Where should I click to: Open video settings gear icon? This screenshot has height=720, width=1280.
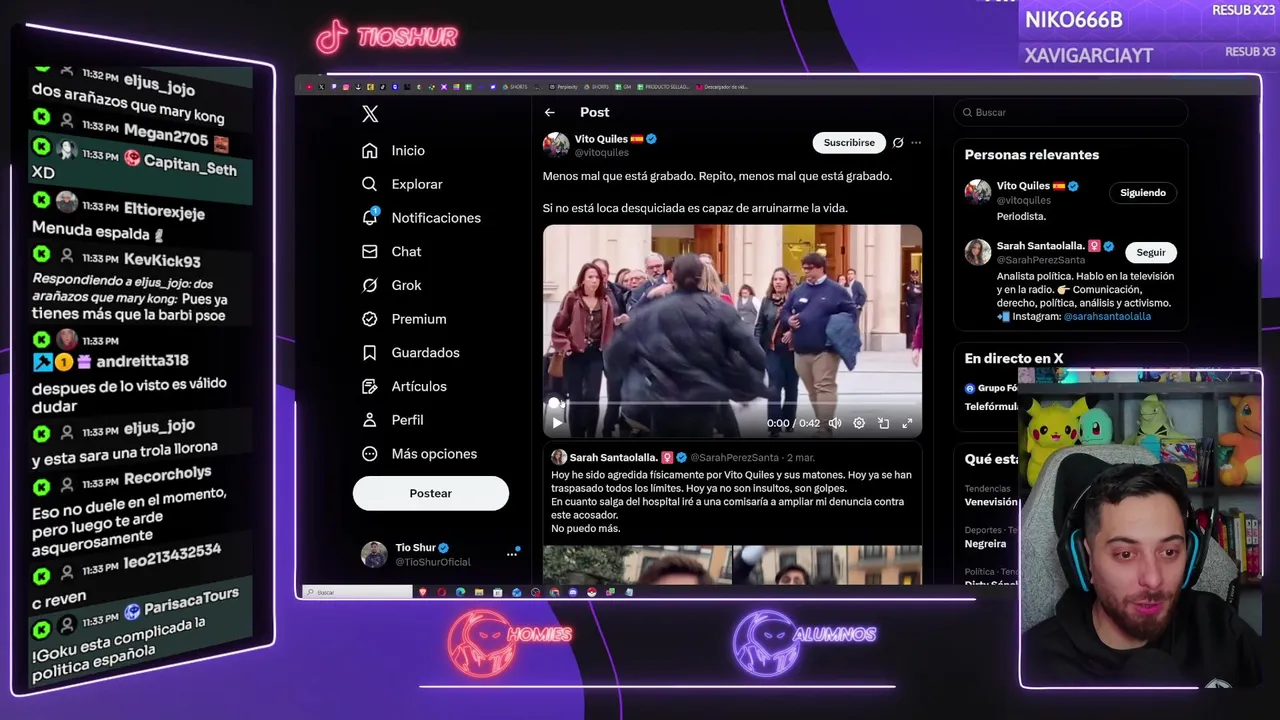click(x=859, y=423)
